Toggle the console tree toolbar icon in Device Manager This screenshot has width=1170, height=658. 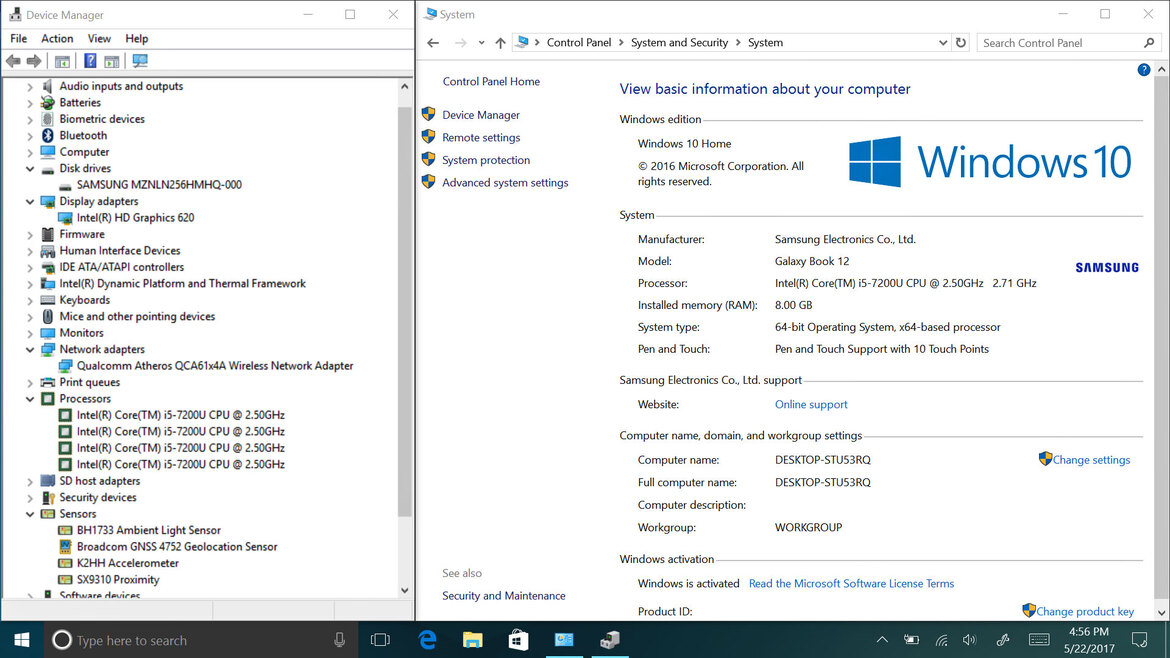pyautogui.click(x=63, y=61)
